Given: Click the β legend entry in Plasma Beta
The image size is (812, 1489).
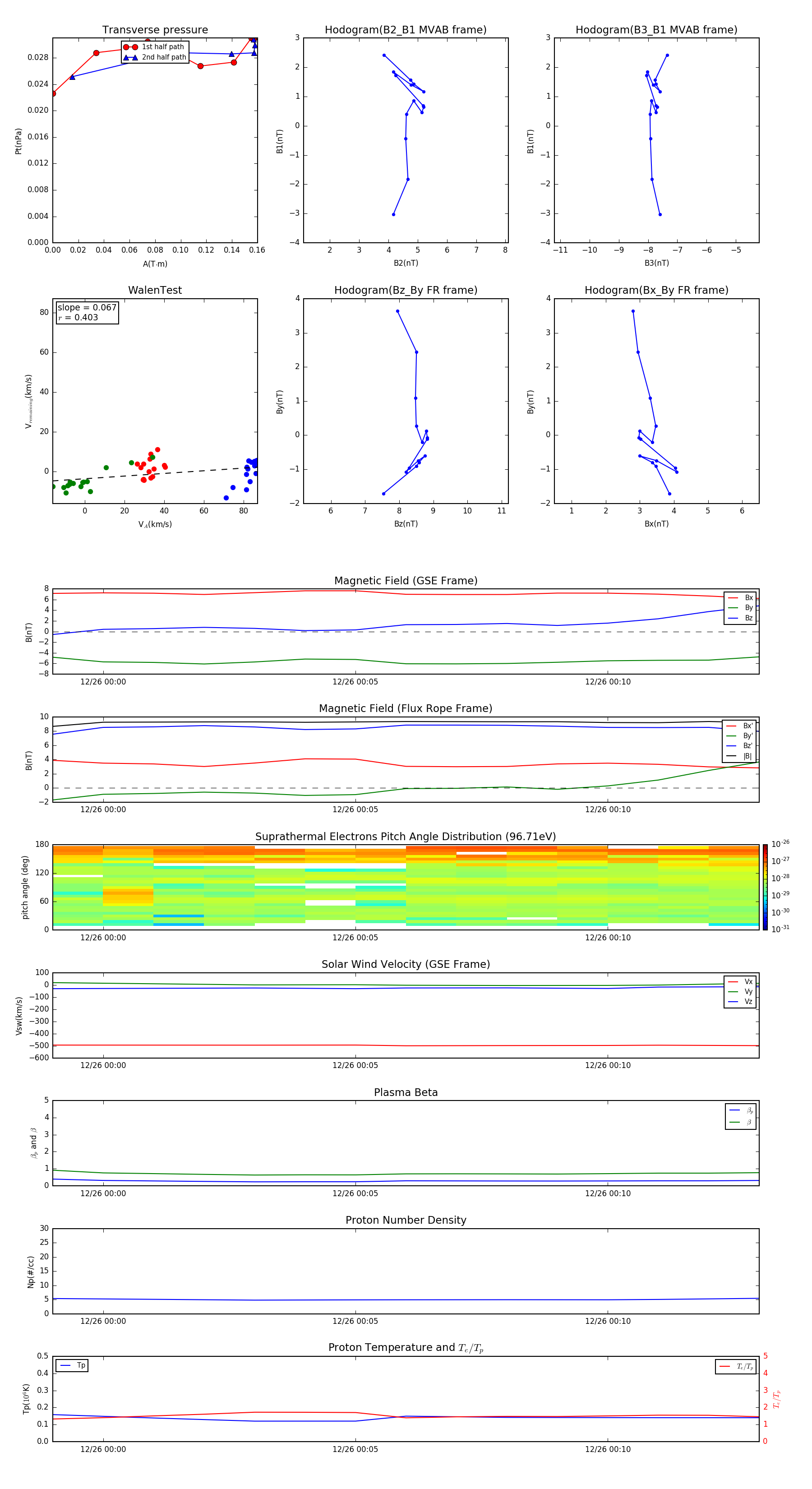Looking at the screenshot, I should 741,1123.
